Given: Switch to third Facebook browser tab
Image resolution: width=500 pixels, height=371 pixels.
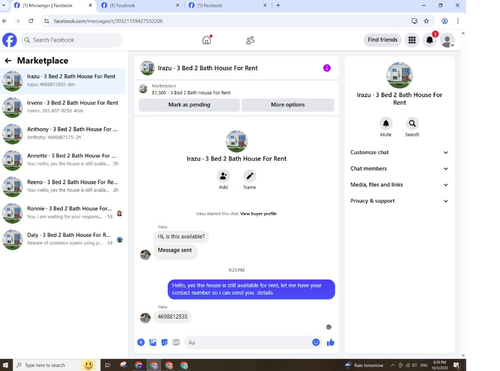Looking at the screenshot, I should [x=228, y=5].
